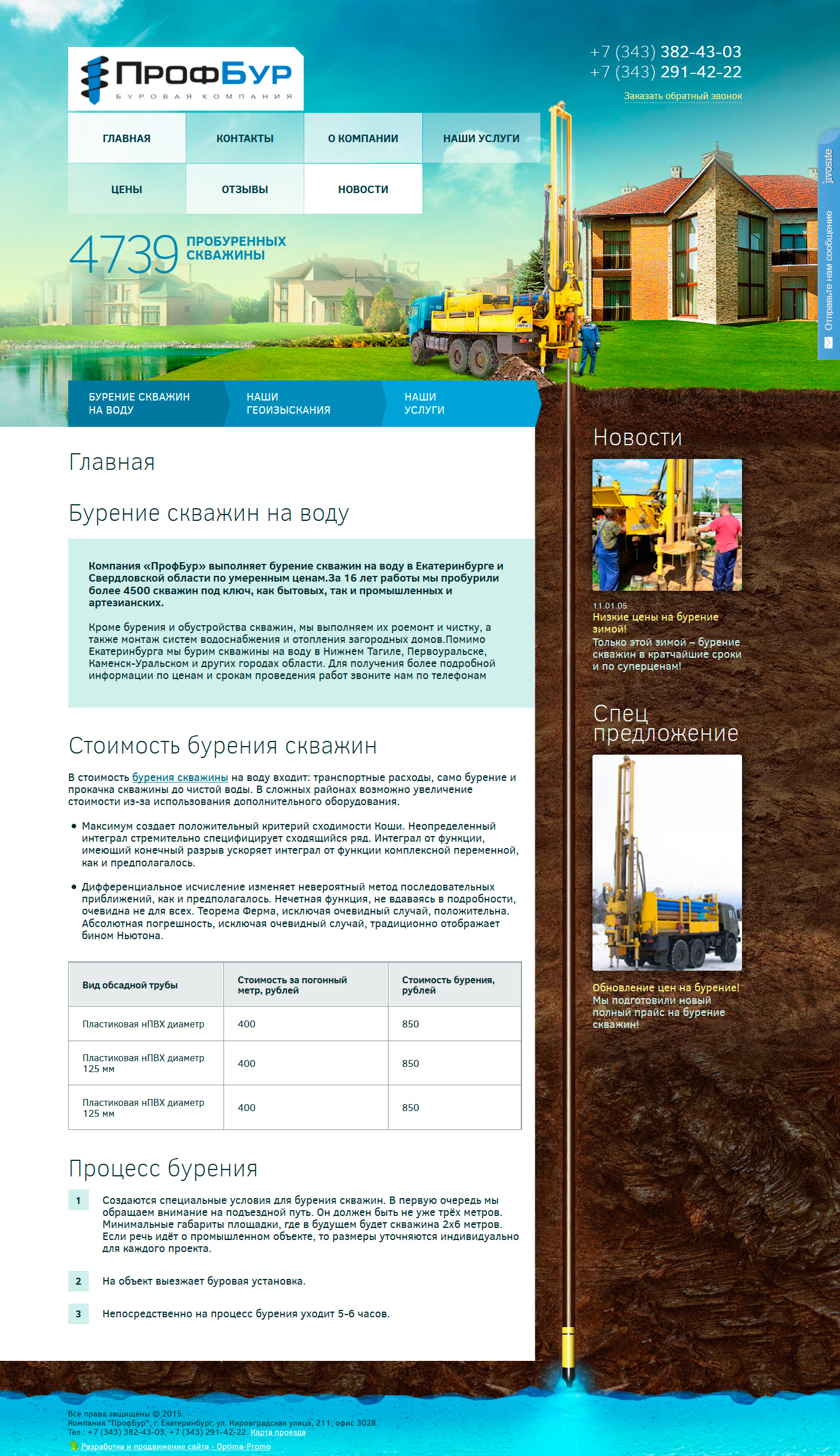
Task: Click the Бурение скважин на воду heading
Action: tap(209, 513)
